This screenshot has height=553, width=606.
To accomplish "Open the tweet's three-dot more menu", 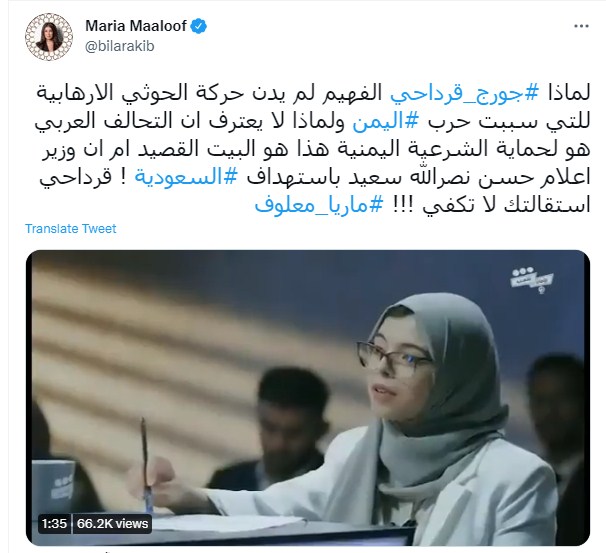I will point(581,27).
